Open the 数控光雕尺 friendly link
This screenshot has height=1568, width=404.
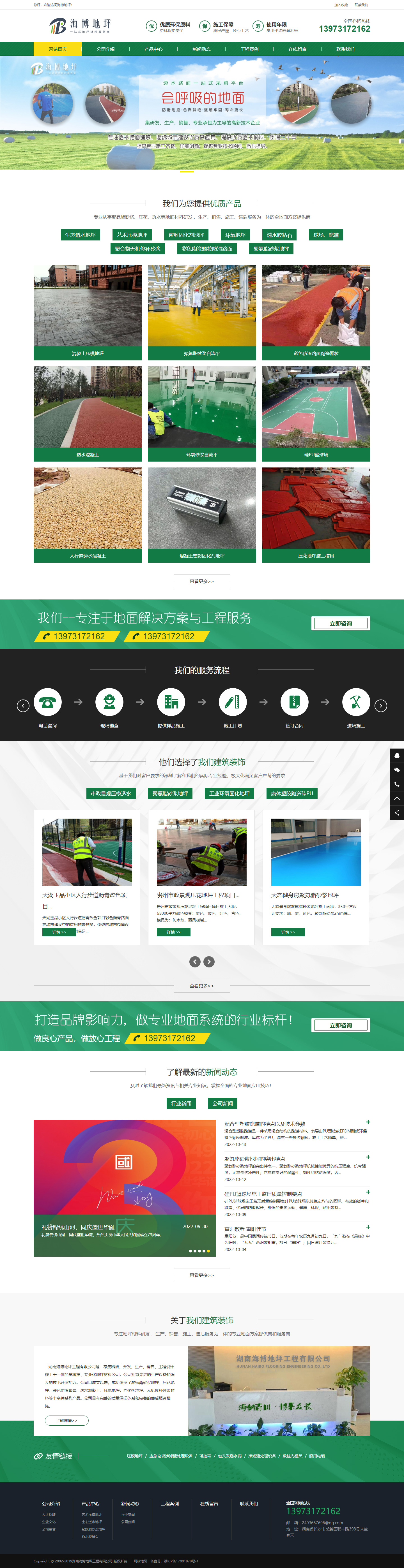pyautogui.click(x=293, y=1456)
